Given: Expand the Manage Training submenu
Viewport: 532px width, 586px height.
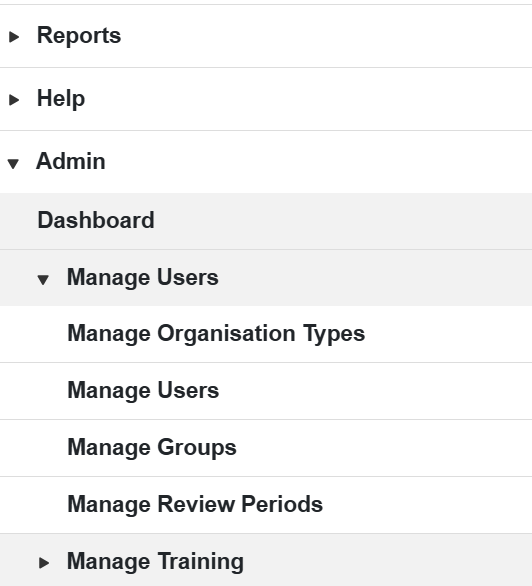Looking at the screenshot, I should (44, 562).
